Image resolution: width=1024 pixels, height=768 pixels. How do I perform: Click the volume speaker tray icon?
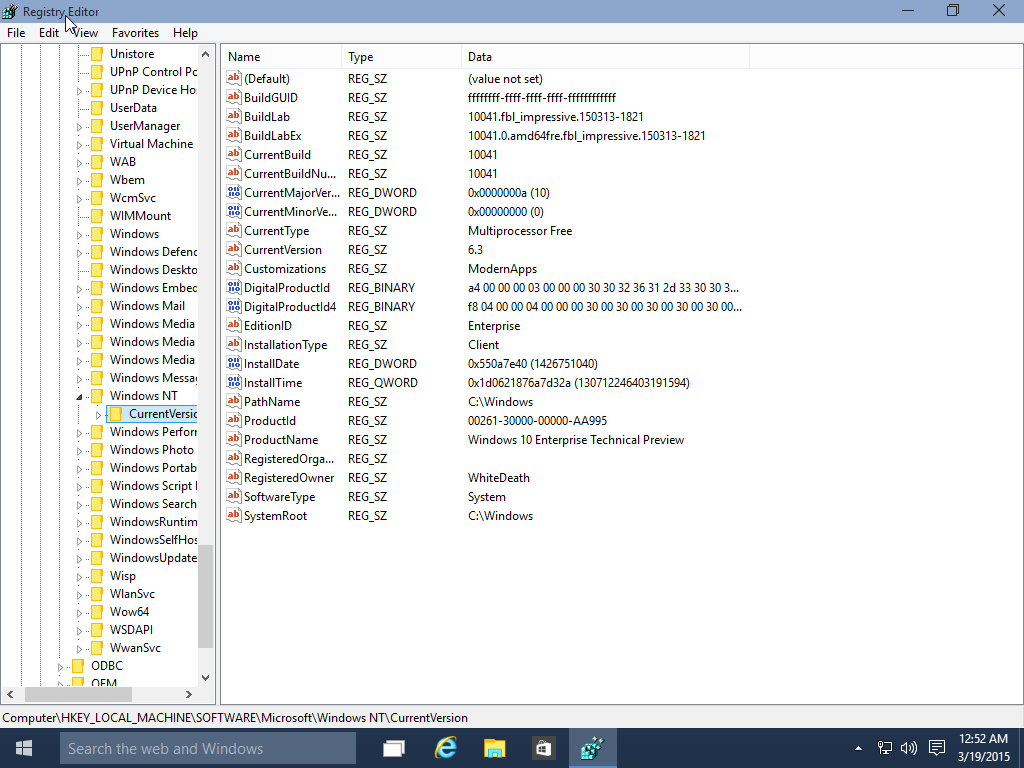click(x=908, y=748)
